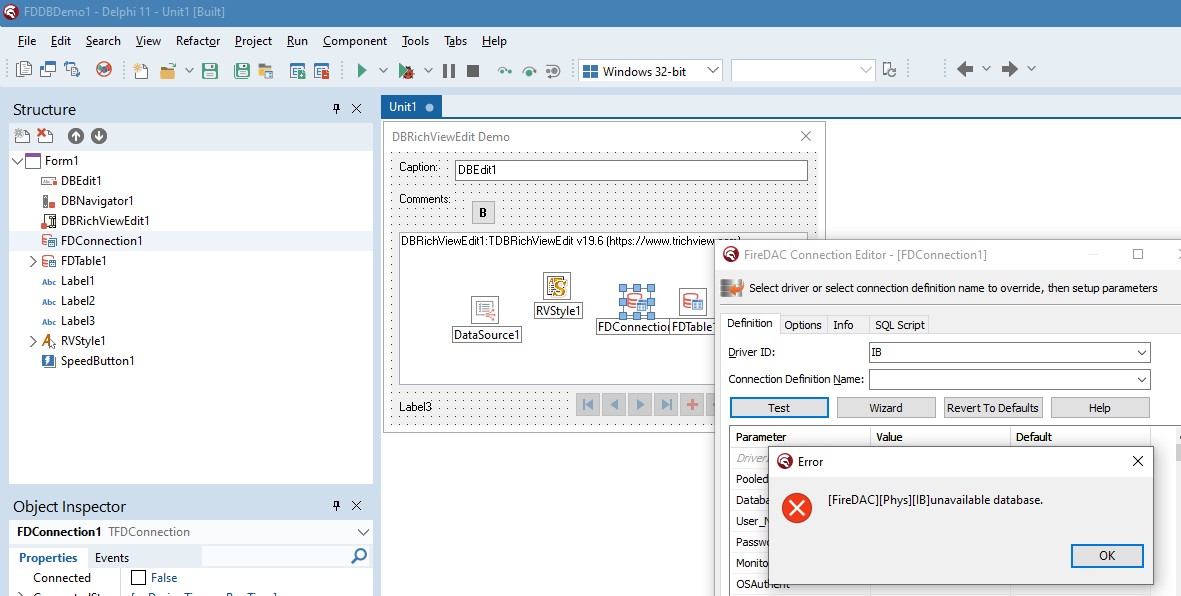Click the Open folder icon in the toolbar
Viewport: 1181px width, 596px height.
[x=167, y=71]
